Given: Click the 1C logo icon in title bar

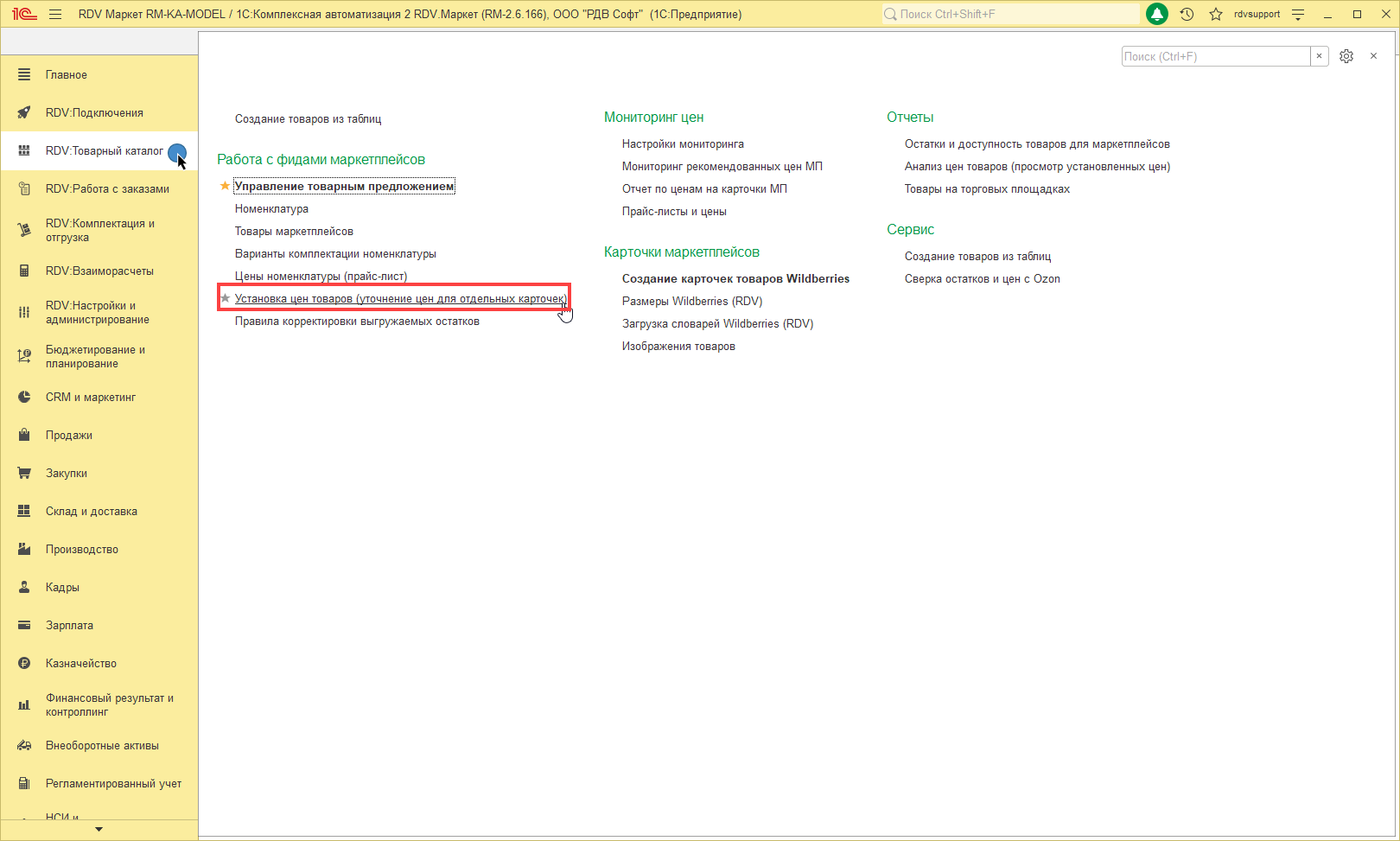Looking at the screenshot, I should (x=24, y=14).
